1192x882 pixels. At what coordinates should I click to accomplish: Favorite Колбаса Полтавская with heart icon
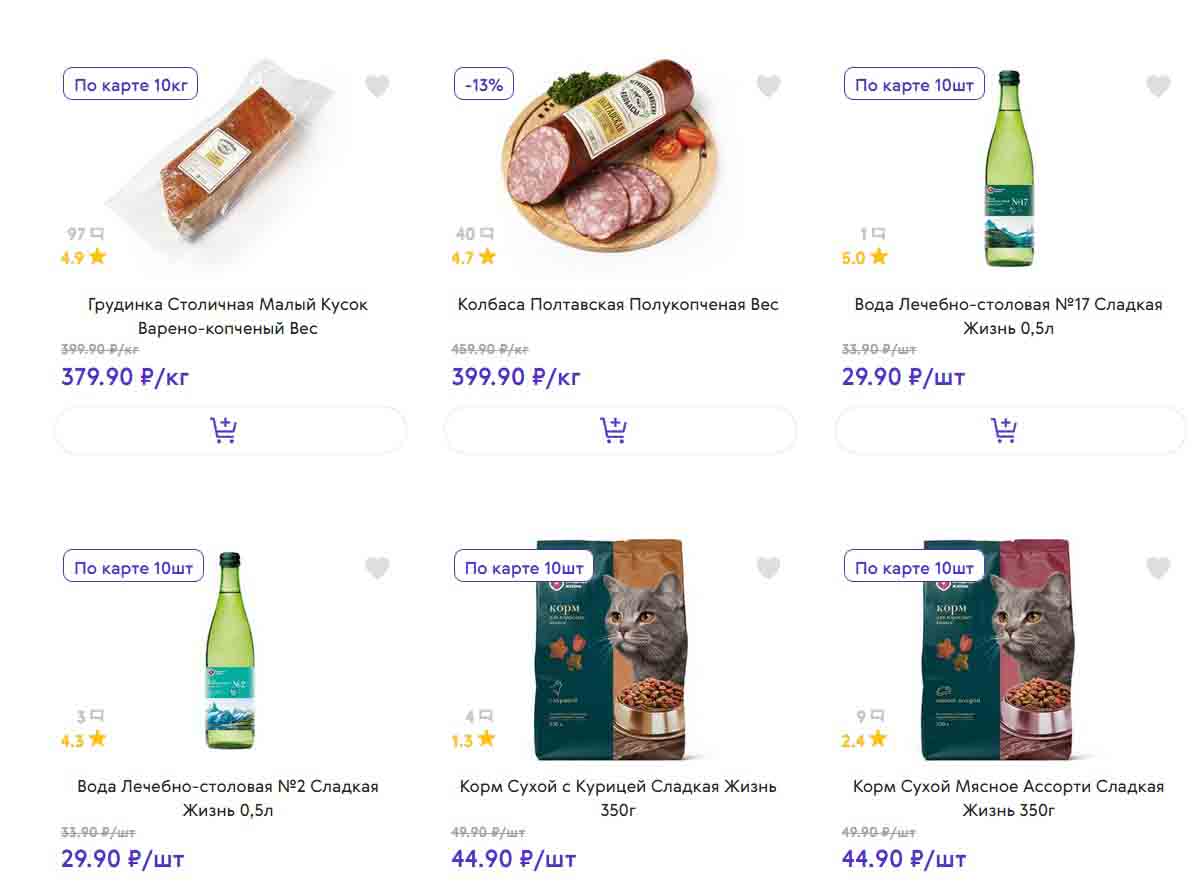[x=768, y=87]
